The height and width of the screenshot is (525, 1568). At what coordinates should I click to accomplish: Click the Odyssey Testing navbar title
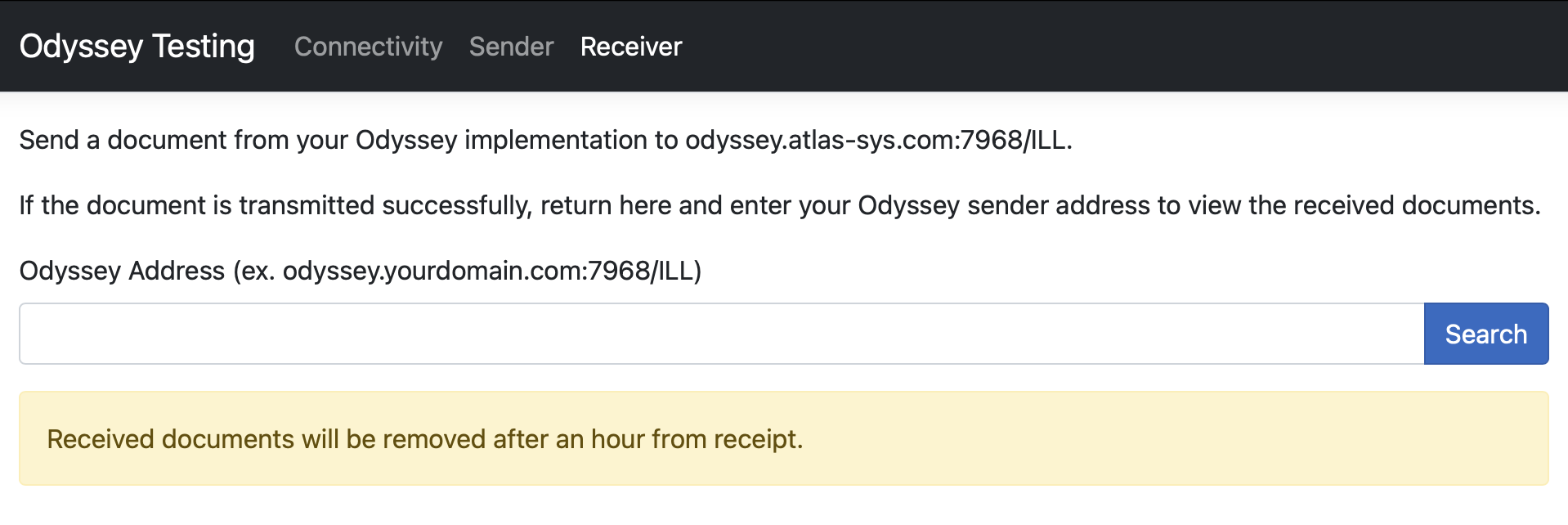pyautogui.click(x=137, y=47)
